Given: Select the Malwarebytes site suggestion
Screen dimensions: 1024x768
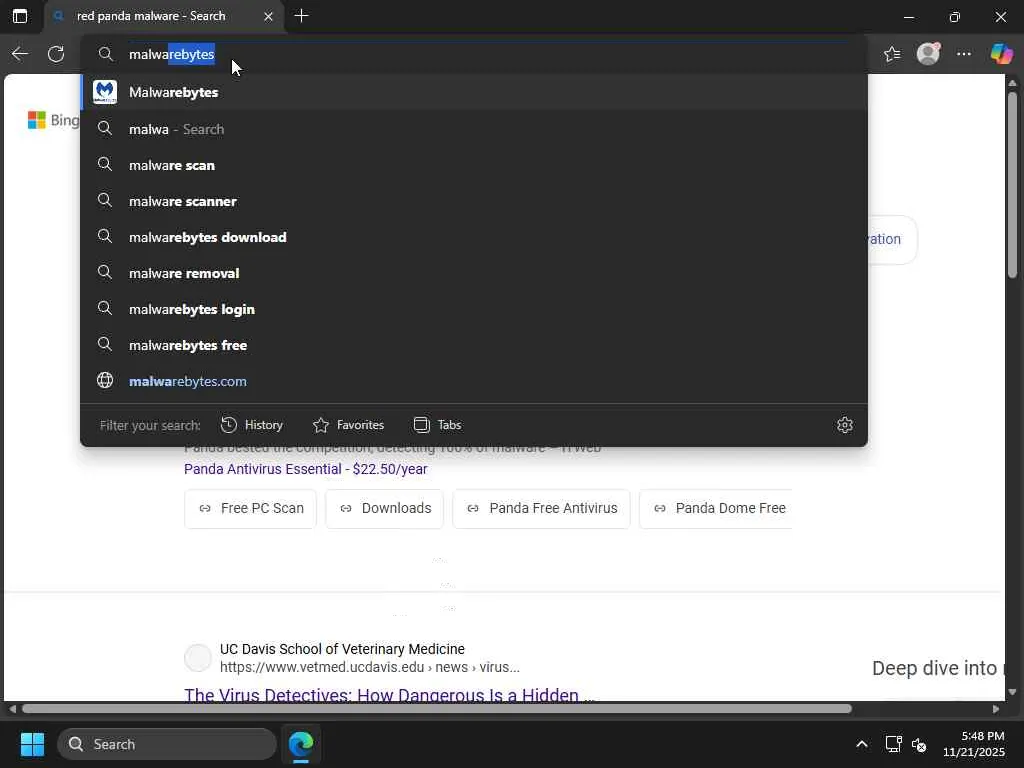Looking at the screenshot, I should point(474,92).
